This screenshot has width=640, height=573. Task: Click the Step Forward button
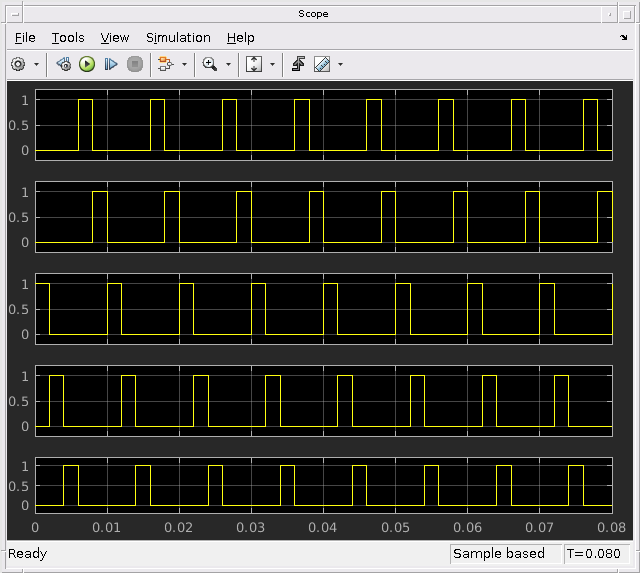tap(111, 64)
